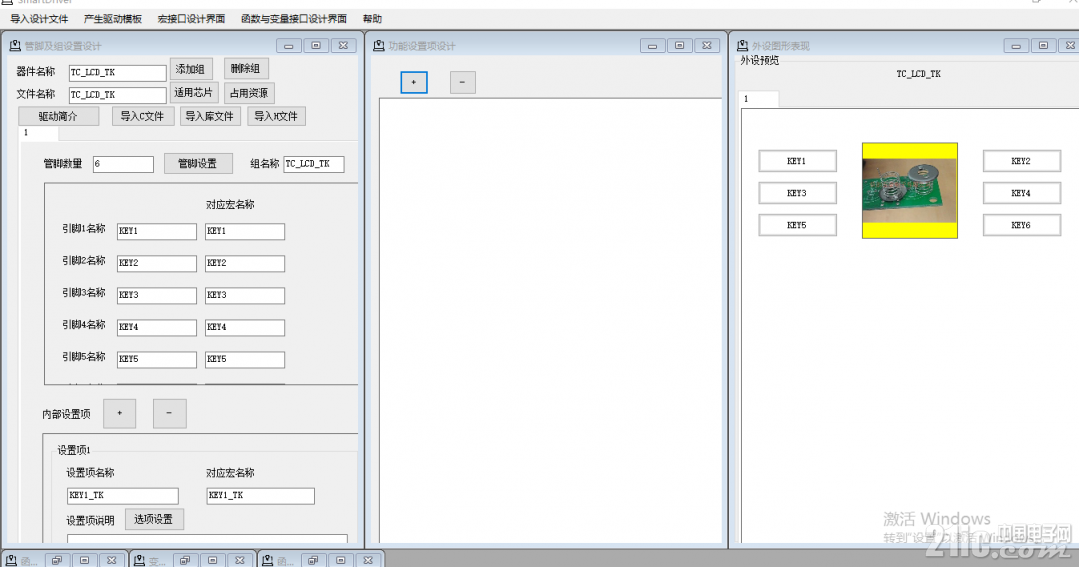Click the KEY2 button in peripheral preview
This screenshot has width=1079, height=567.
tap(1022, 161)
